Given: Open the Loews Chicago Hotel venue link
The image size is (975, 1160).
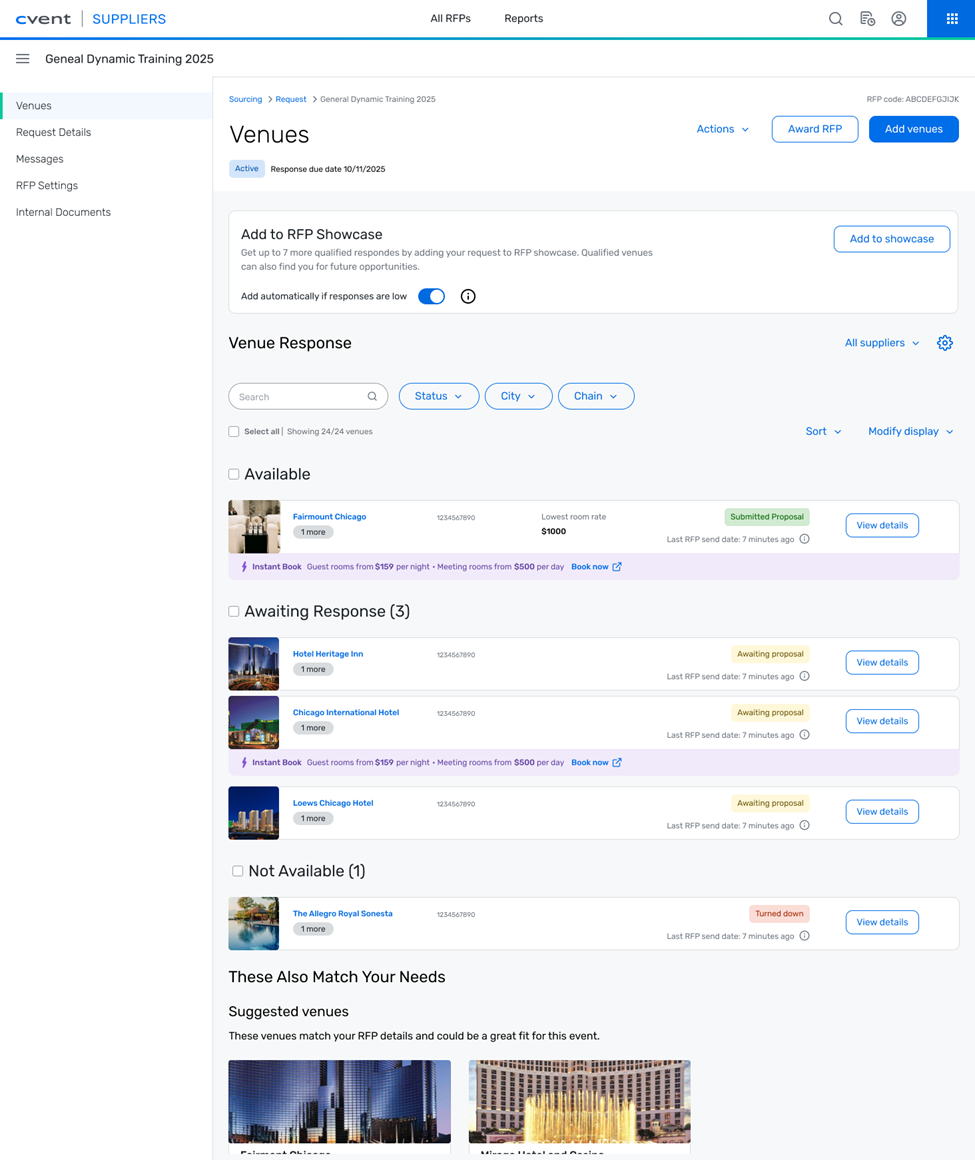Looking at the screenshot, I should pos(333,803).
